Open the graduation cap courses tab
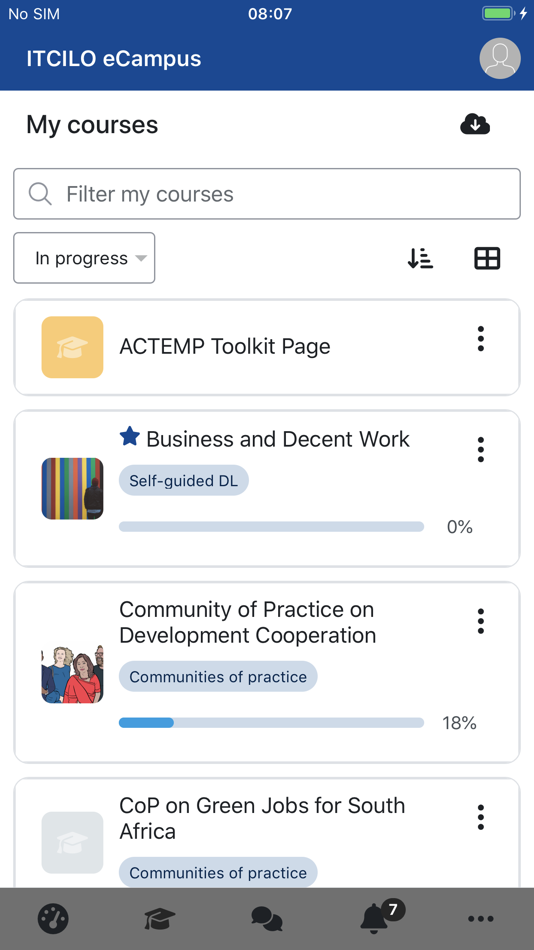 pos(160,918)
